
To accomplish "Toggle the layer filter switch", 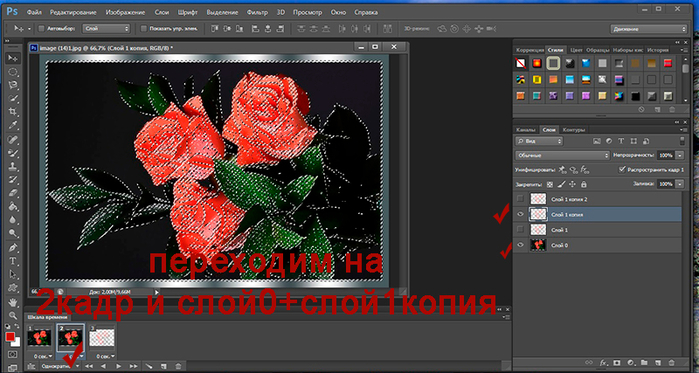I will [682, 141].
